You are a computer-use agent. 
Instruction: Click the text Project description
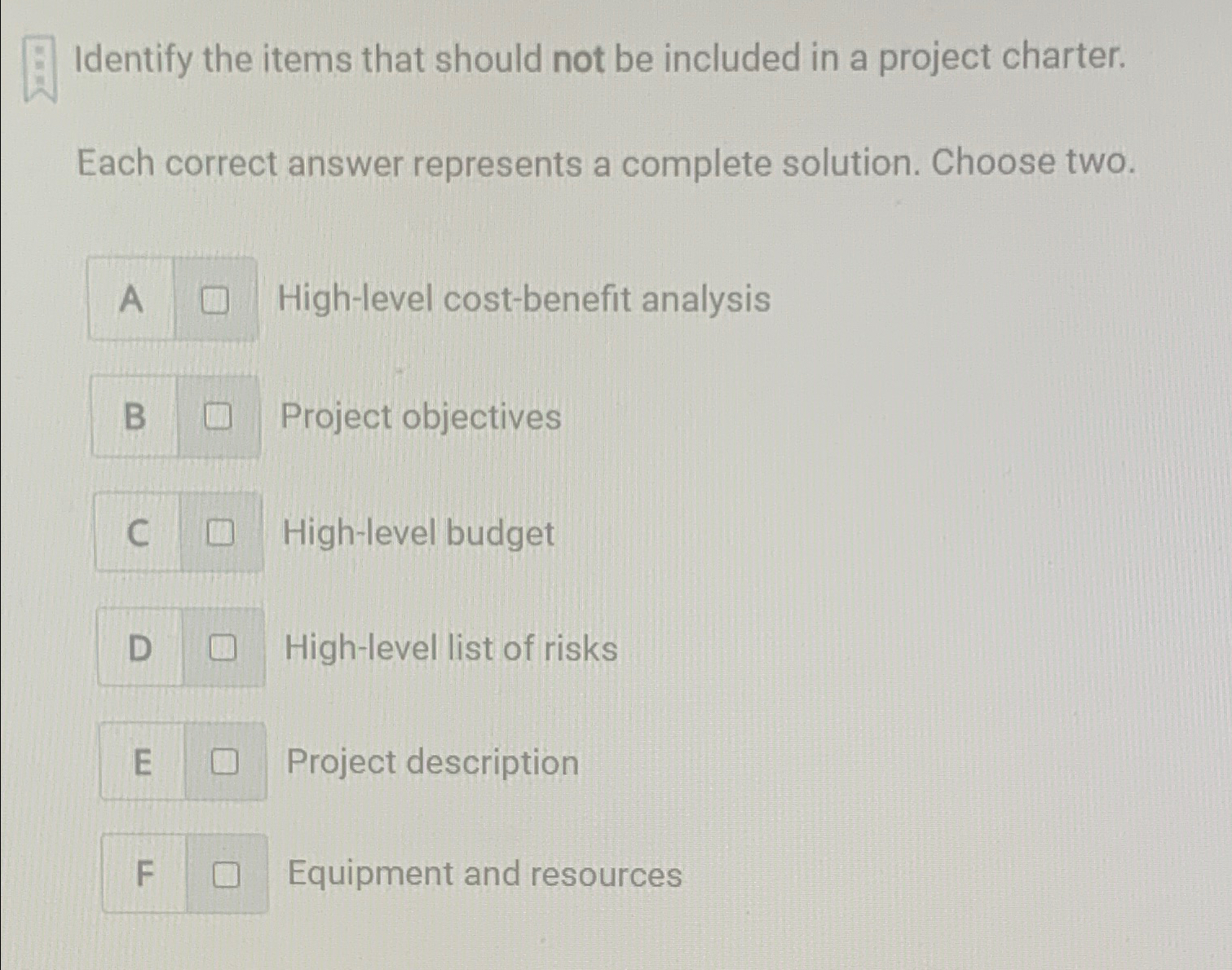(432, 761)
